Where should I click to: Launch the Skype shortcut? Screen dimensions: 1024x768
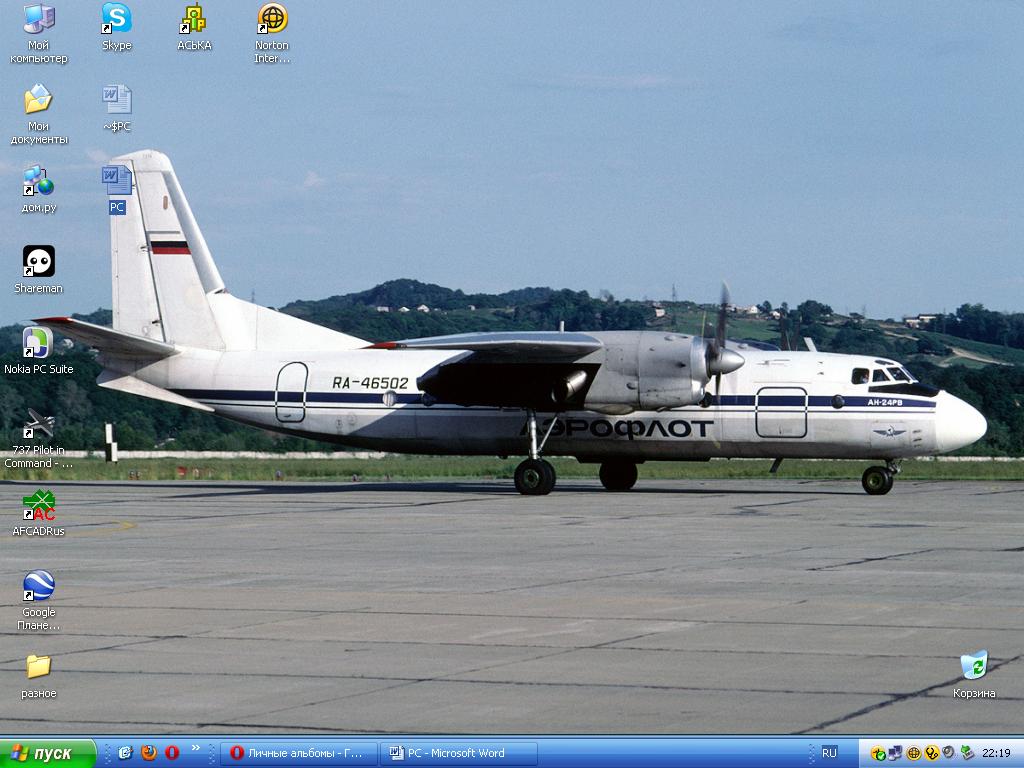pyautogui.click(x=117, y=27)
